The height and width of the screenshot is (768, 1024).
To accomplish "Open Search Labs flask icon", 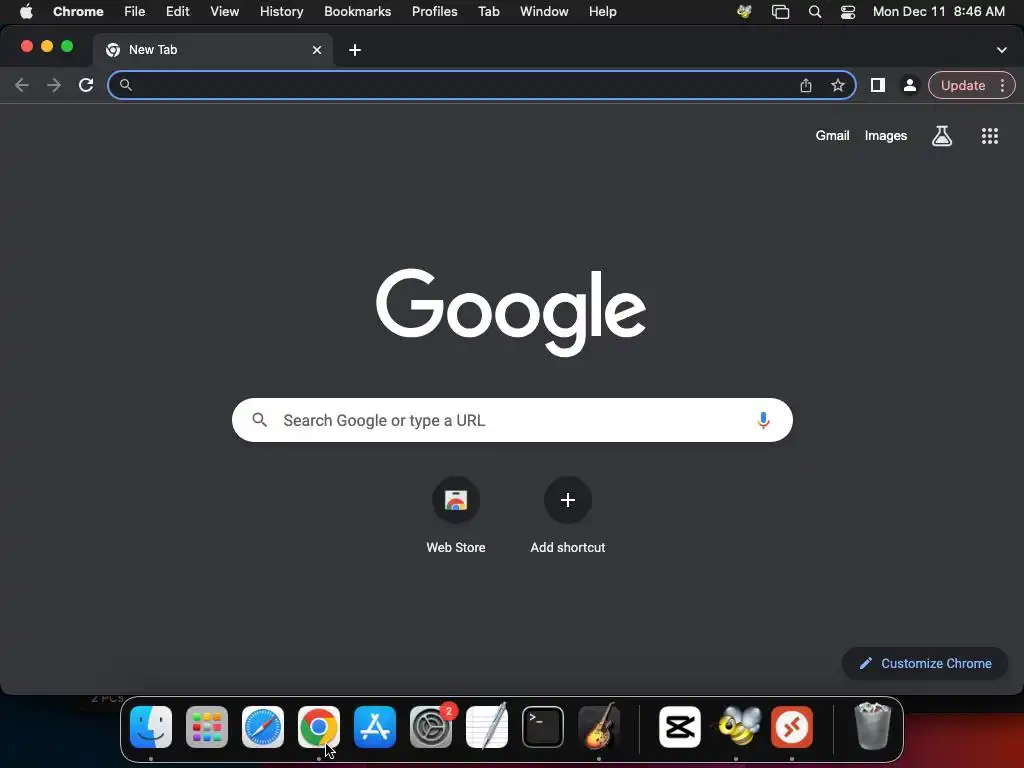I will pyautogui.click(x=942, y=136).
